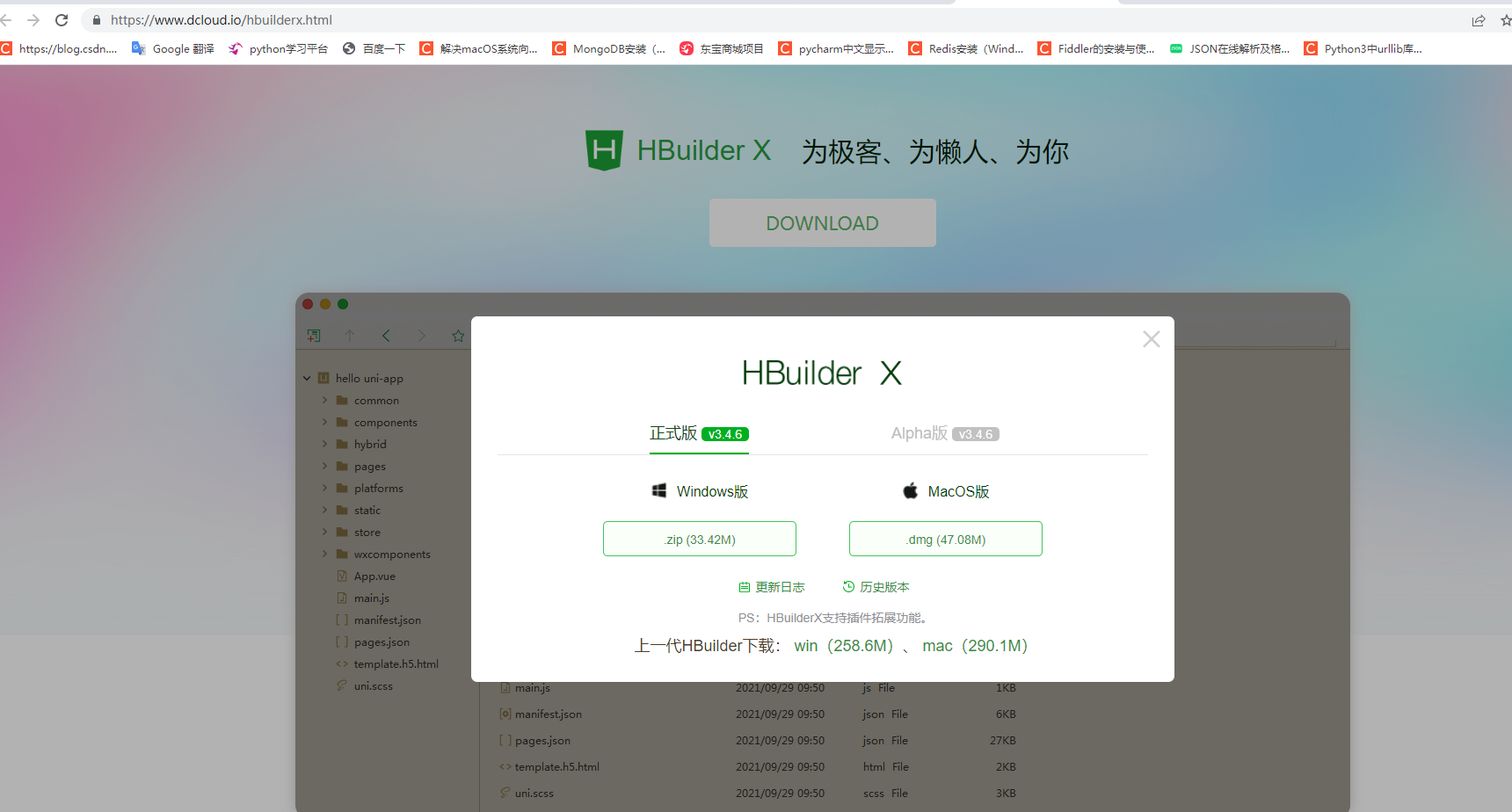
Task: Select the 正式版 tab
Action: tap(673, 432)
